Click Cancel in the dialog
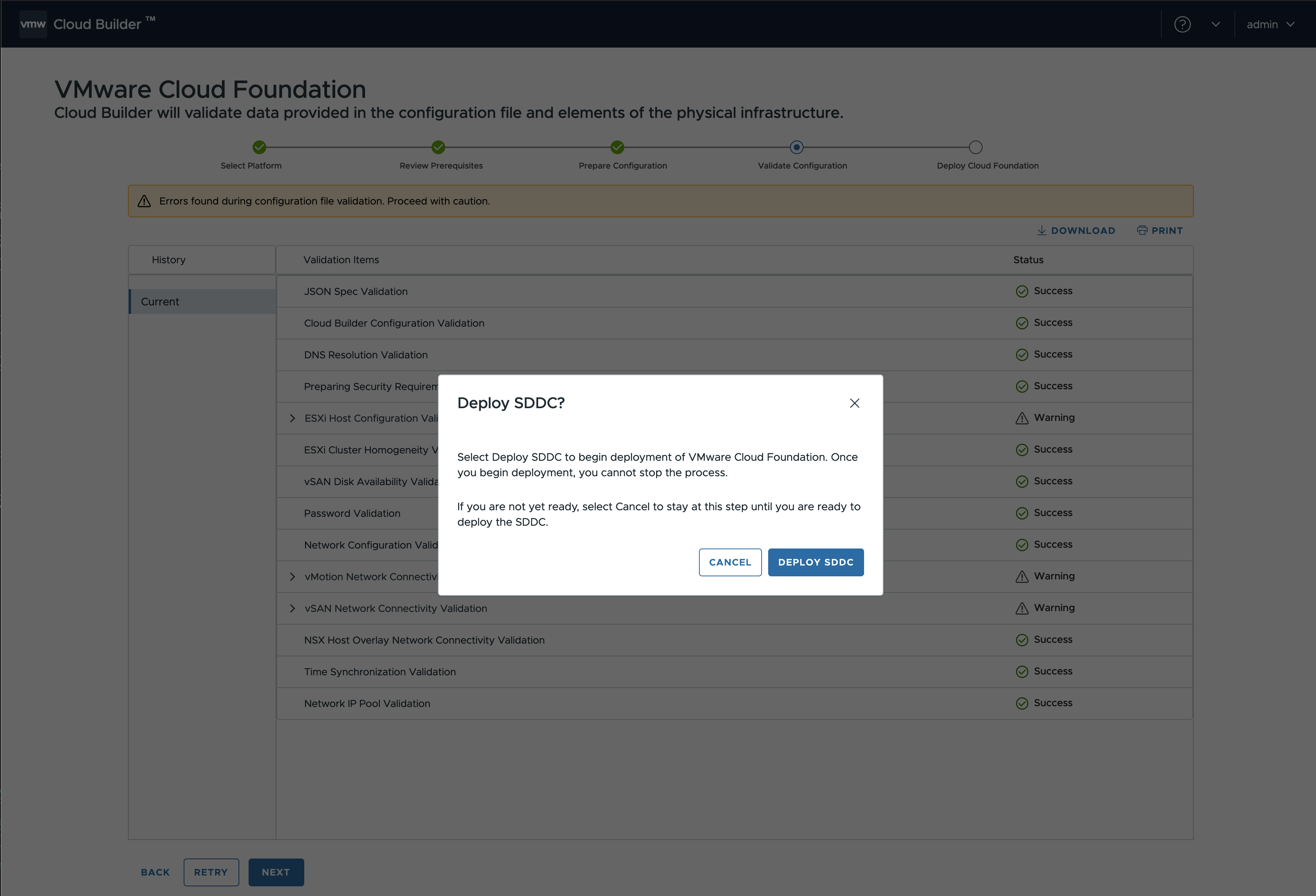Screen dimensions: 1316x896 (730, 562)
